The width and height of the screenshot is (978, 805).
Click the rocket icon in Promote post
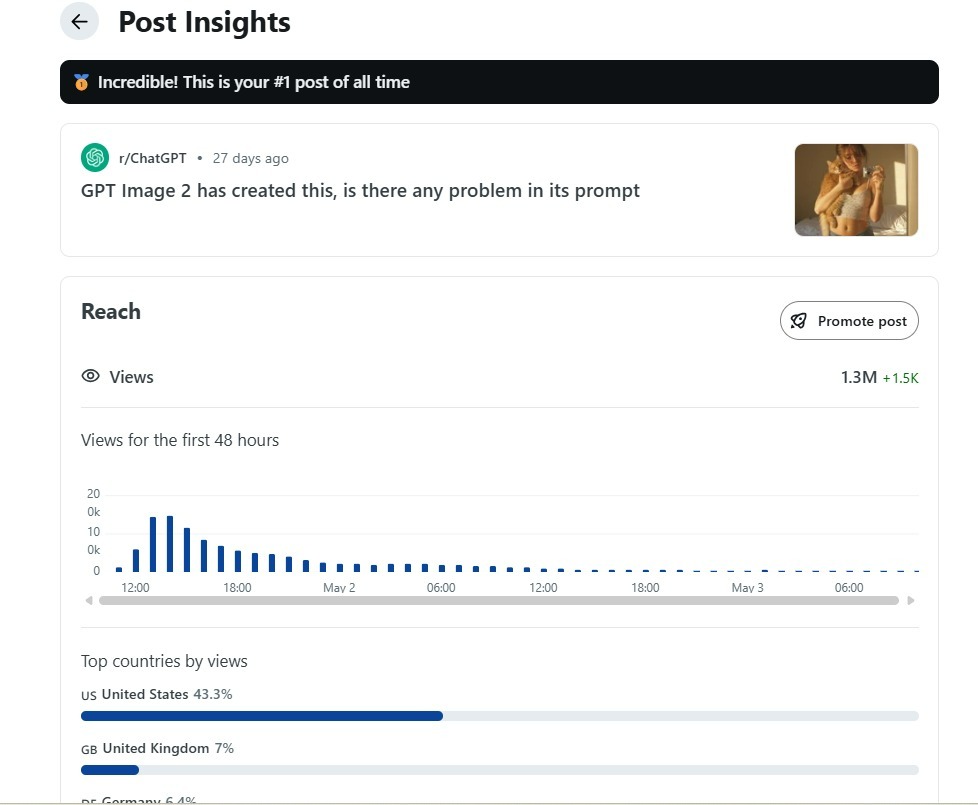coord(798,321)
